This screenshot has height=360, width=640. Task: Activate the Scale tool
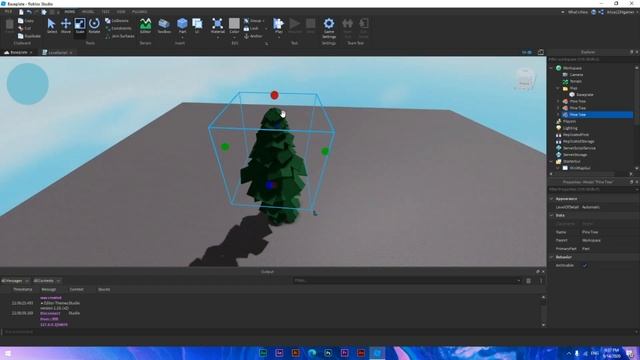[x=80, y=26]
